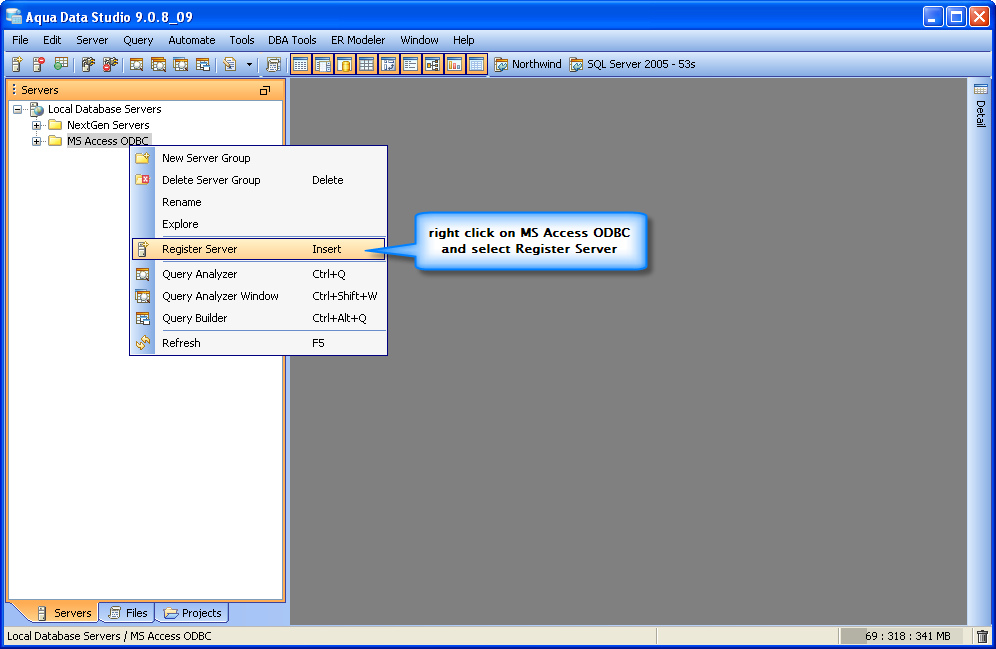This screenshot has width=996, height=649.
Task: Toggle the last blue table view button
Action: [x=476, y=64]
